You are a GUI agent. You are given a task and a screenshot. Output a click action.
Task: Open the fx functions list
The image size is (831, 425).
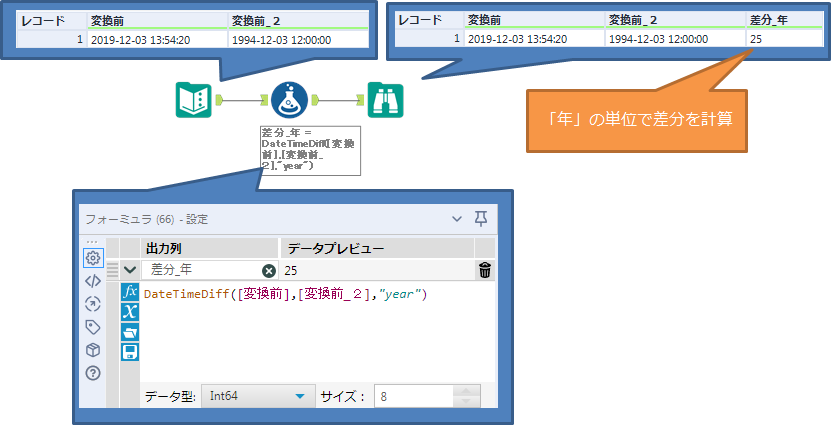[130, 292]
